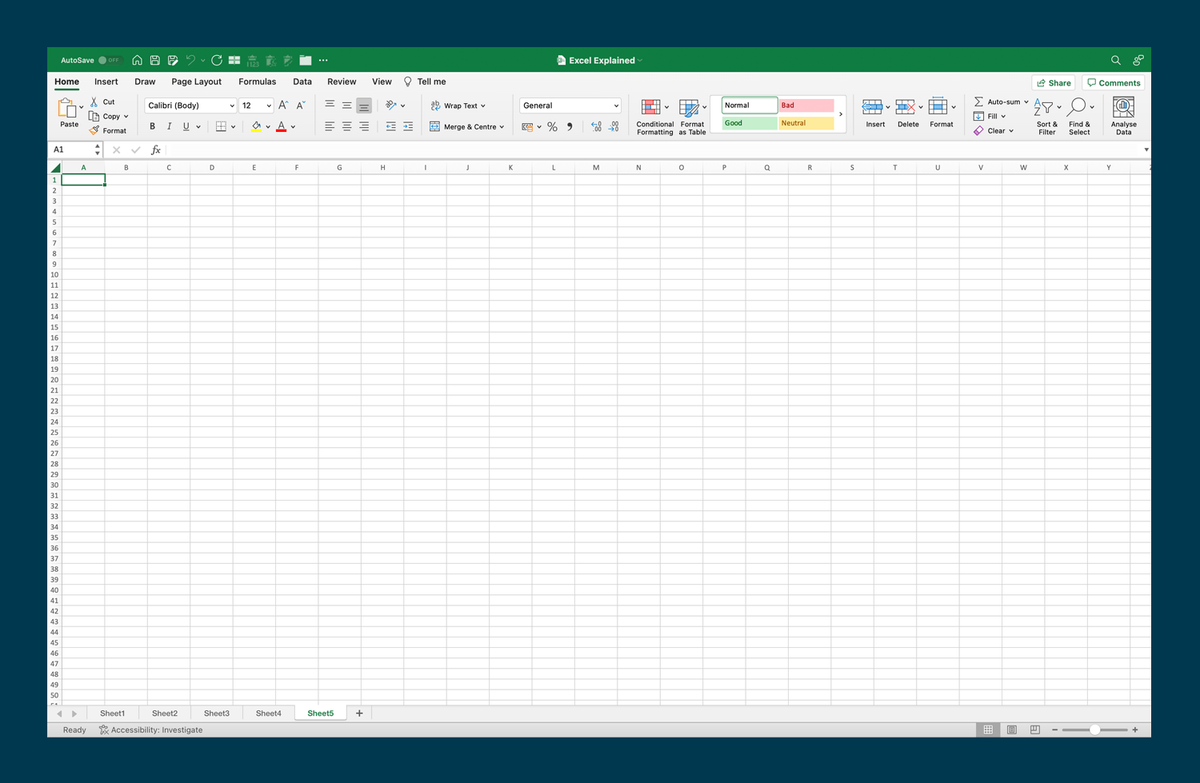Decrease font size with smaller A icon
This screenshot has width=1200, height=783.
(300, 105)
